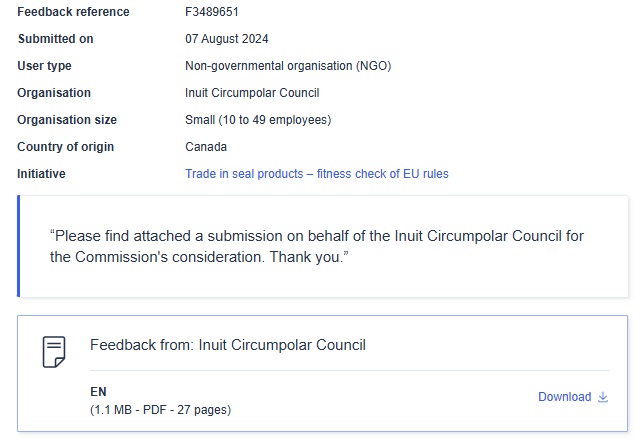Click feedback reference number F3489651
641x440 pixels.
click(x=212, y=12)
